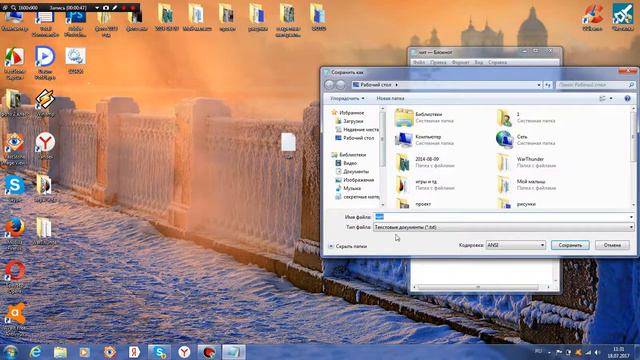Viewport: 640px width, 360px height.
Task: Open the recorder bar dropdown arrow
Action: pyautogui.click(x=97, y=8)
